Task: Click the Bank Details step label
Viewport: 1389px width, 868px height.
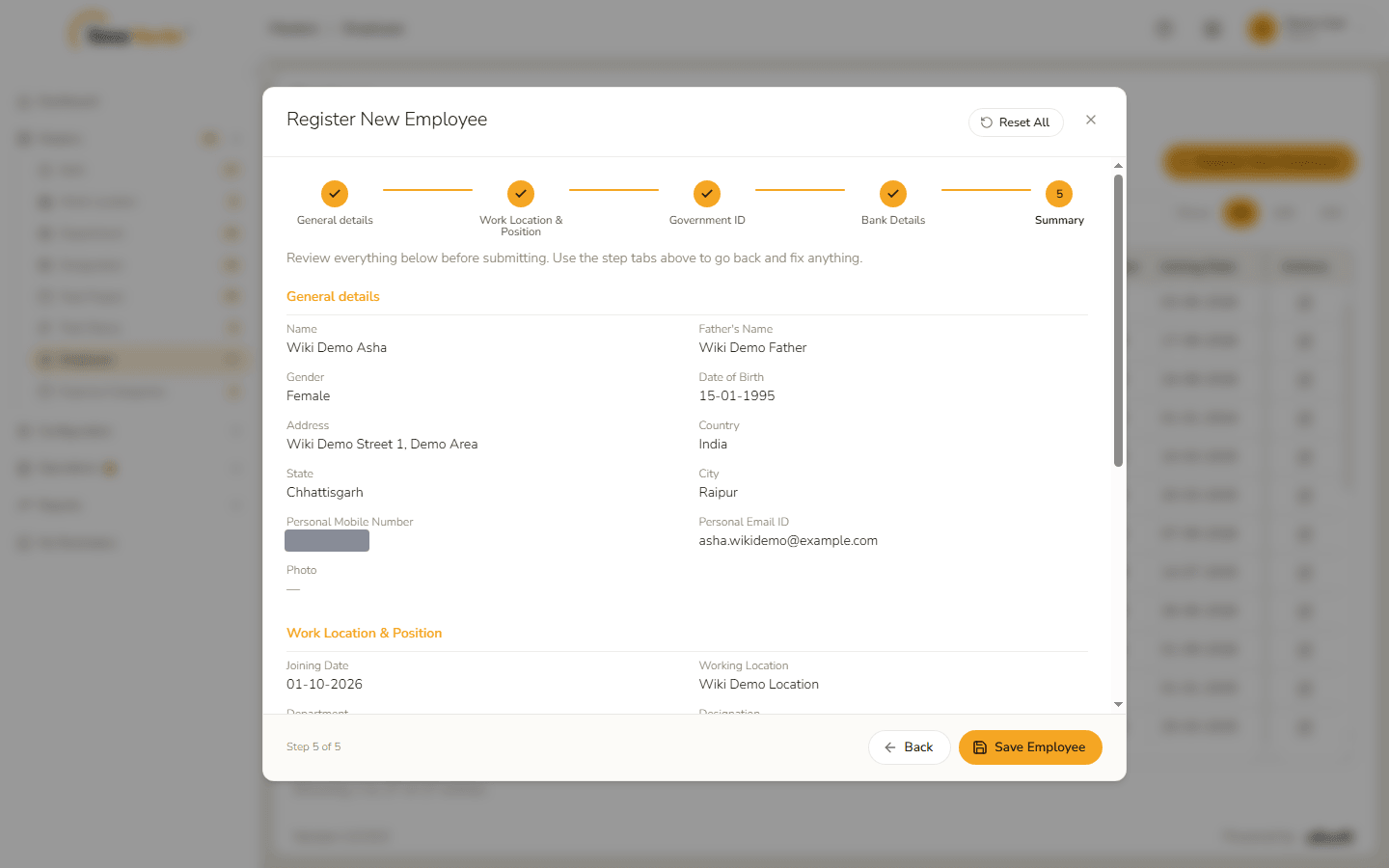Action: (893, 220)
